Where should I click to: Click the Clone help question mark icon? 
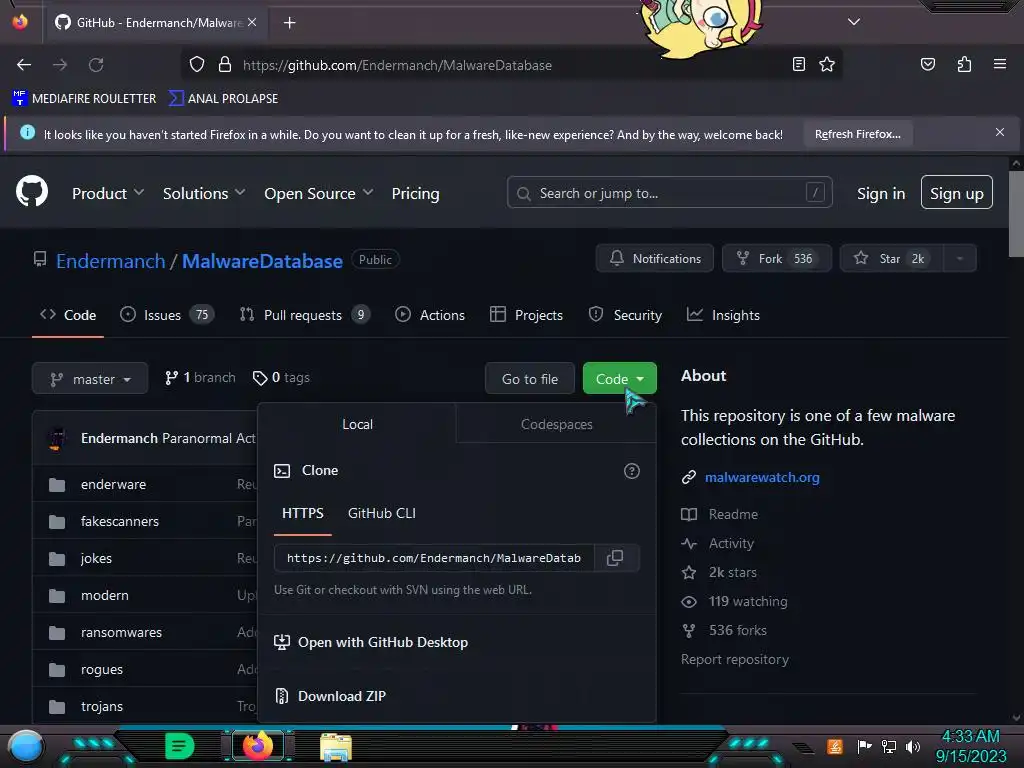click(631, 471)
